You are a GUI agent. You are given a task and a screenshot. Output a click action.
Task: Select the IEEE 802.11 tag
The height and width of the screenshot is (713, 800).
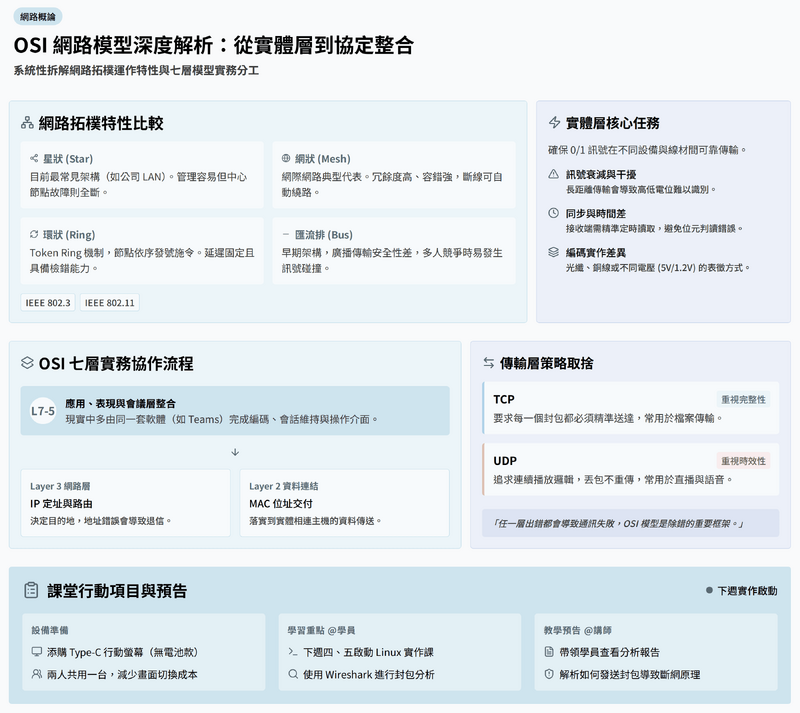[109, 302]
